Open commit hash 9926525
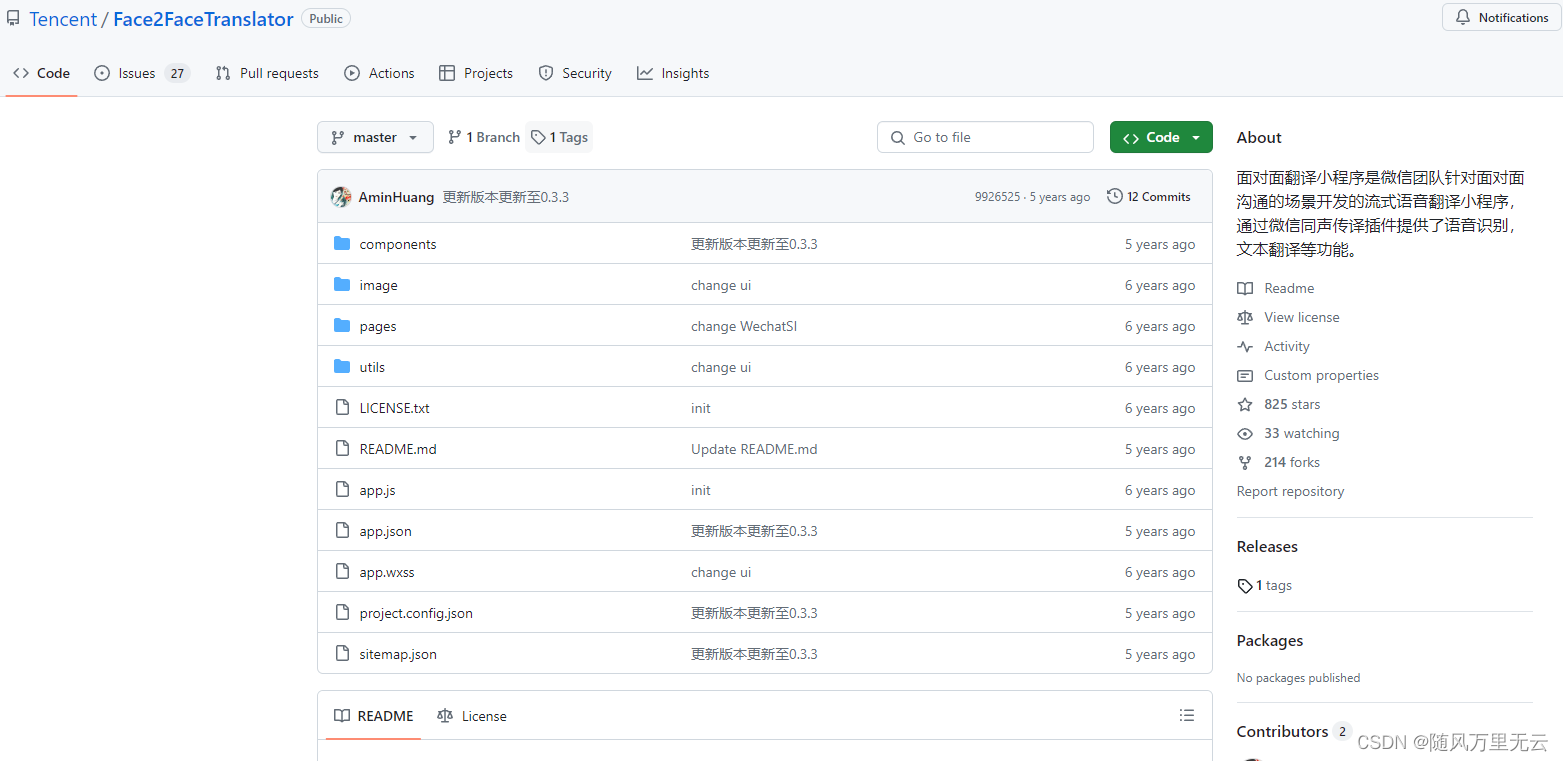 coord(997,197)
